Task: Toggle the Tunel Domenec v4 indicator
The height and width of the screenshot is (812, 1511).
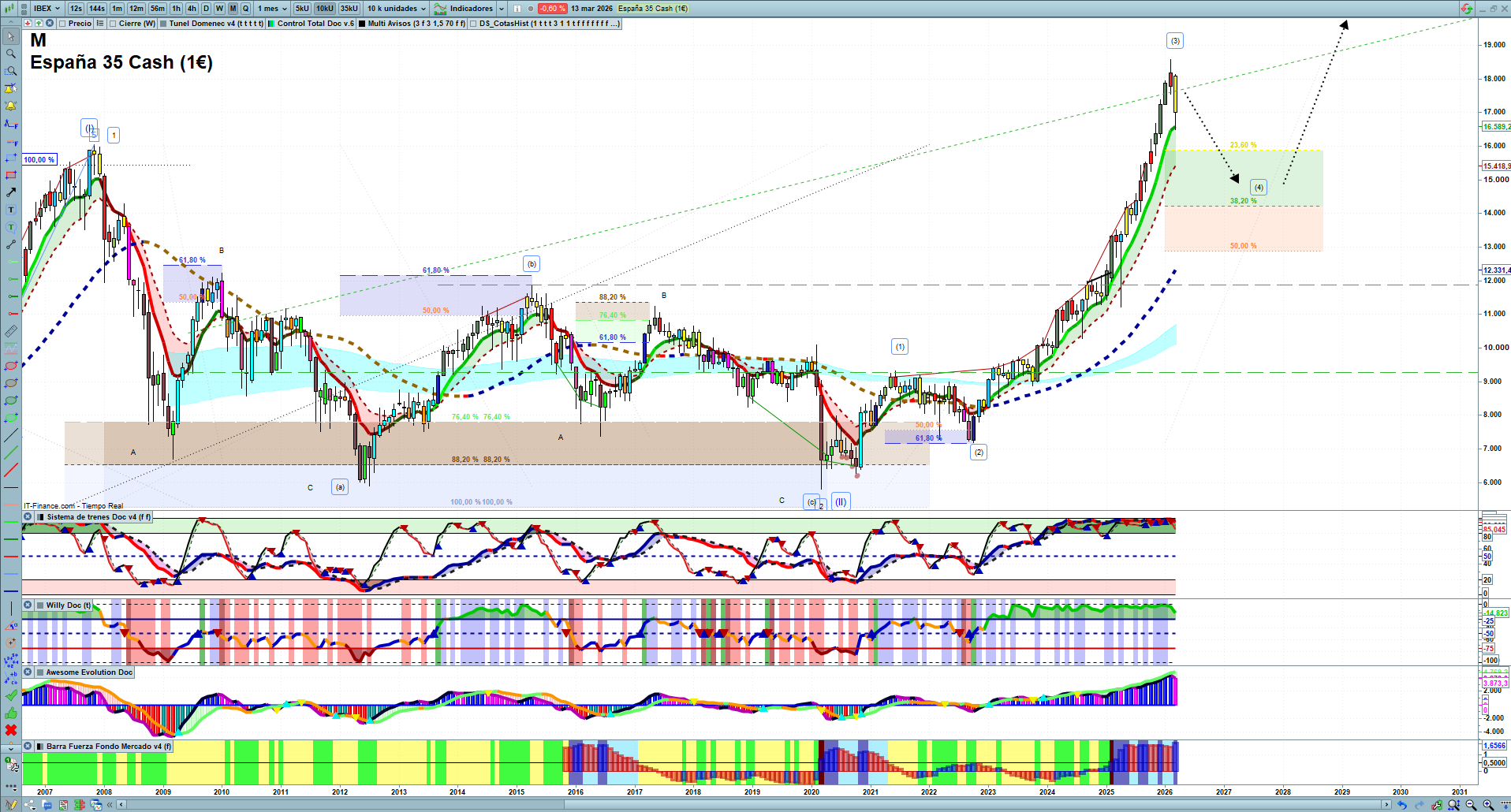Action: pyautogui.click(x=163, y=24)
